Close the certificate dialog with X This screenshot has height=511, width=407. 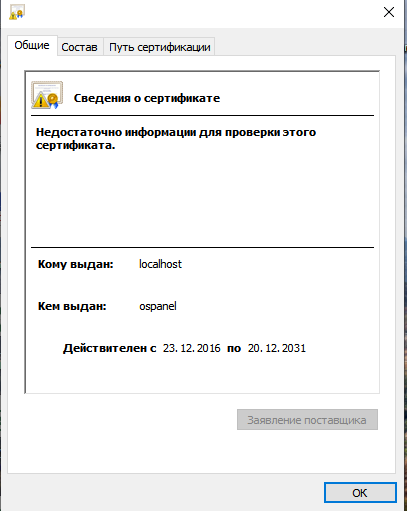click(x=389, y=12)
